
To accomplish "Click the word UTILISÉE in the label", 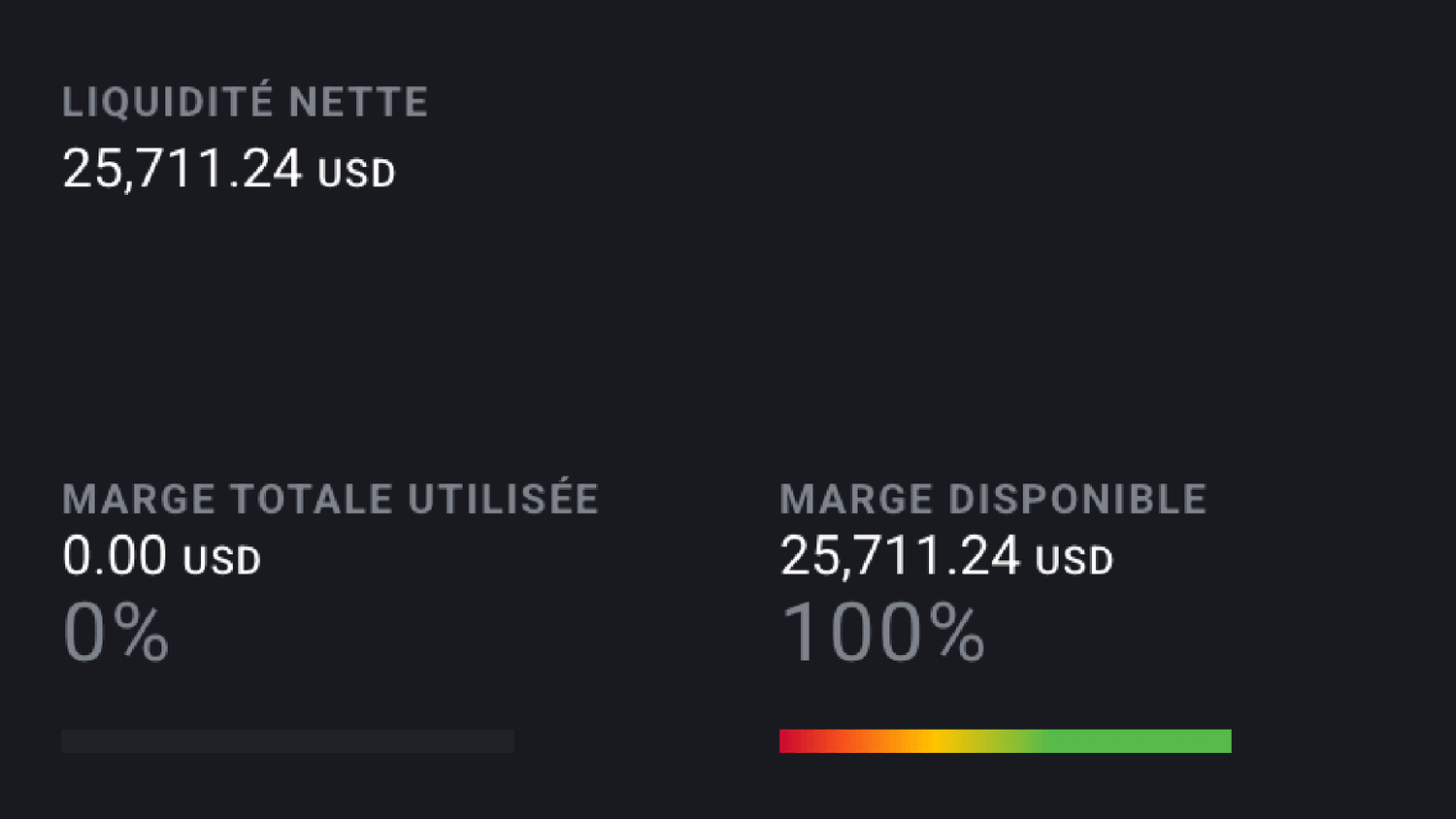I will pyautogui.click(x=503, y=499).
